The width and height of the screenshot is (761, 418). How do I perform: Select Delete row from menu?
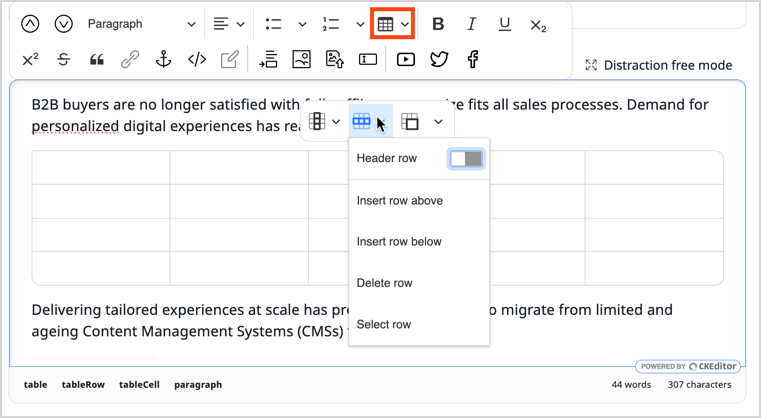pos(384,283)
